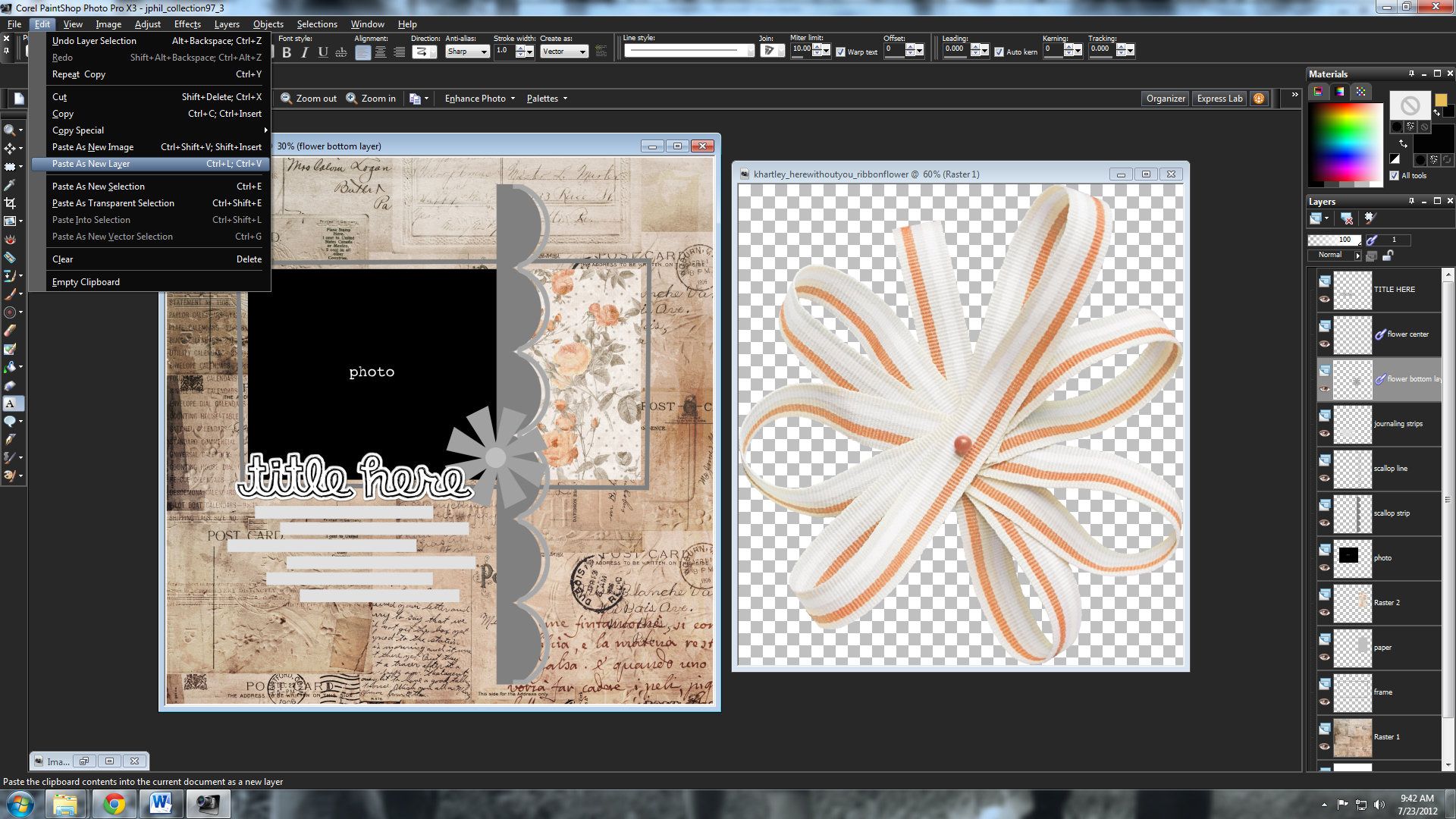Open the Rainbow tab in Materials palette
This screenshot has height=819, width=1456.
click(1340, 91)
